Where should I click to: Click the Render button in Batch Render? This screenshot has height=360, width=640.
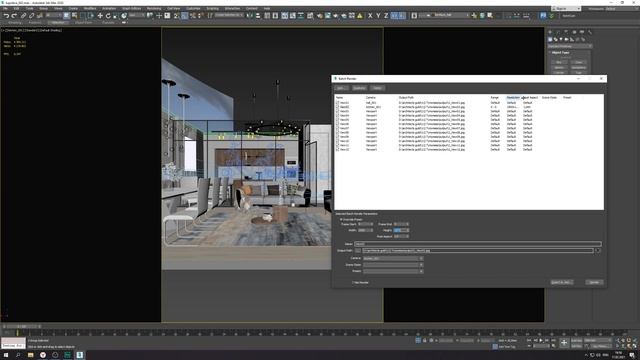point(594,282)
